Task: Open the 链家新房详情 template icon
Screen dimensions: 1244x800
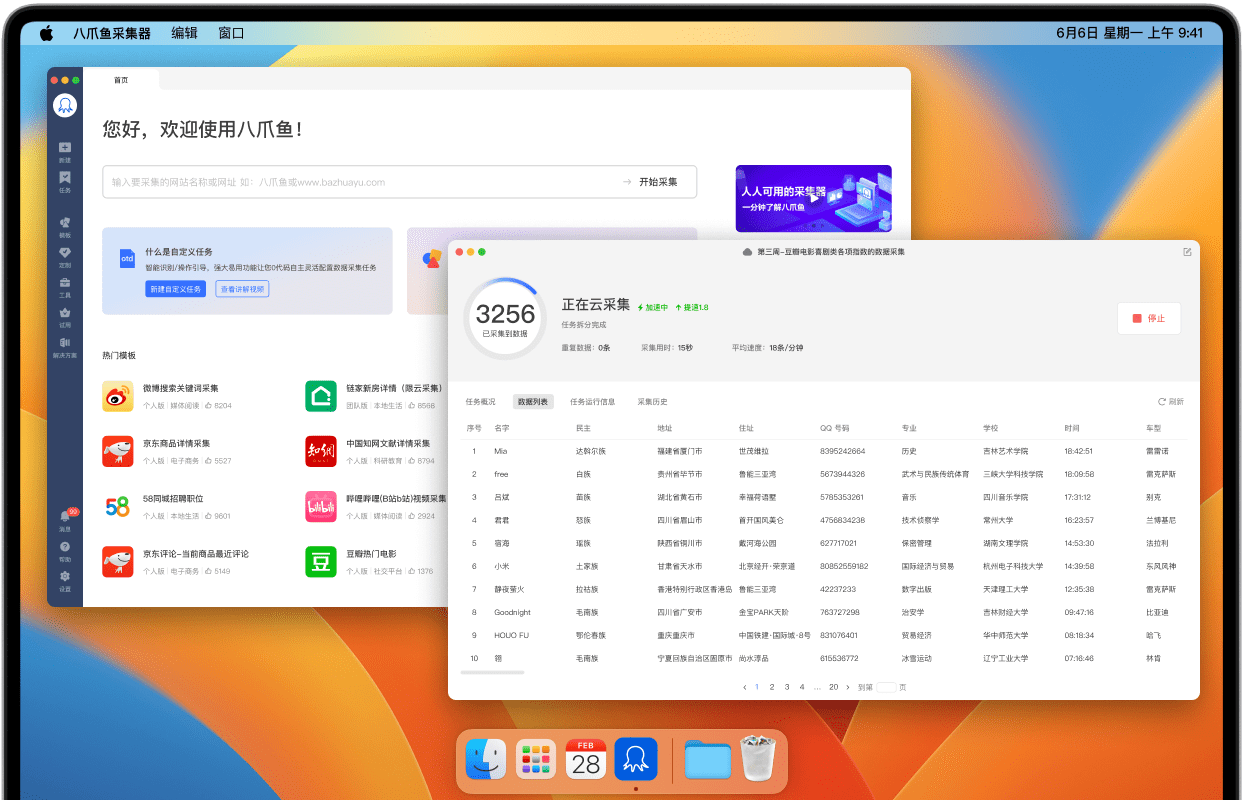Action: pyautogui.click(x=321, y=396)
